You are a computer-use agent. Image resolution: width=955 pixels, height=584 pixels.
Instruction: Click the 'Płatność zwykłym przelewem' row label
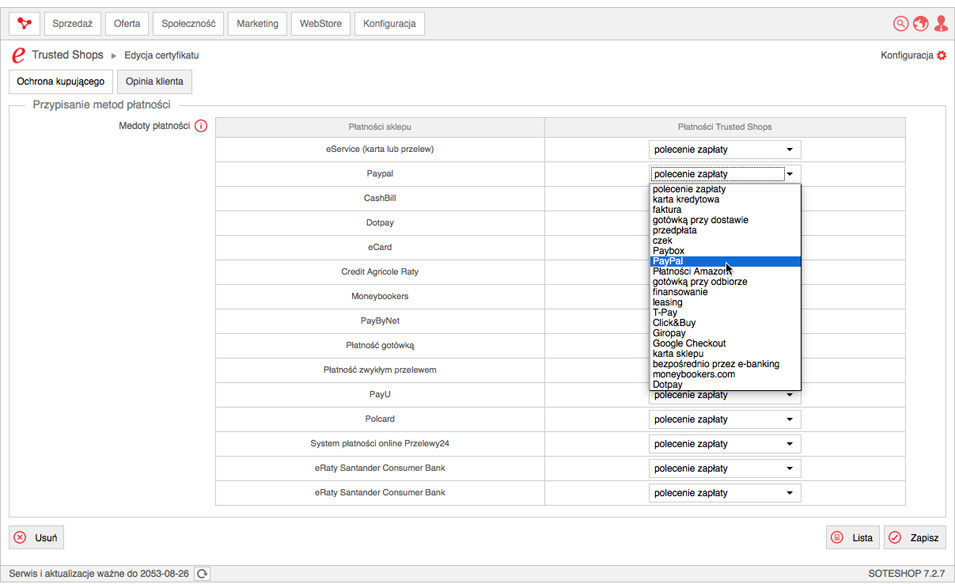380,370
